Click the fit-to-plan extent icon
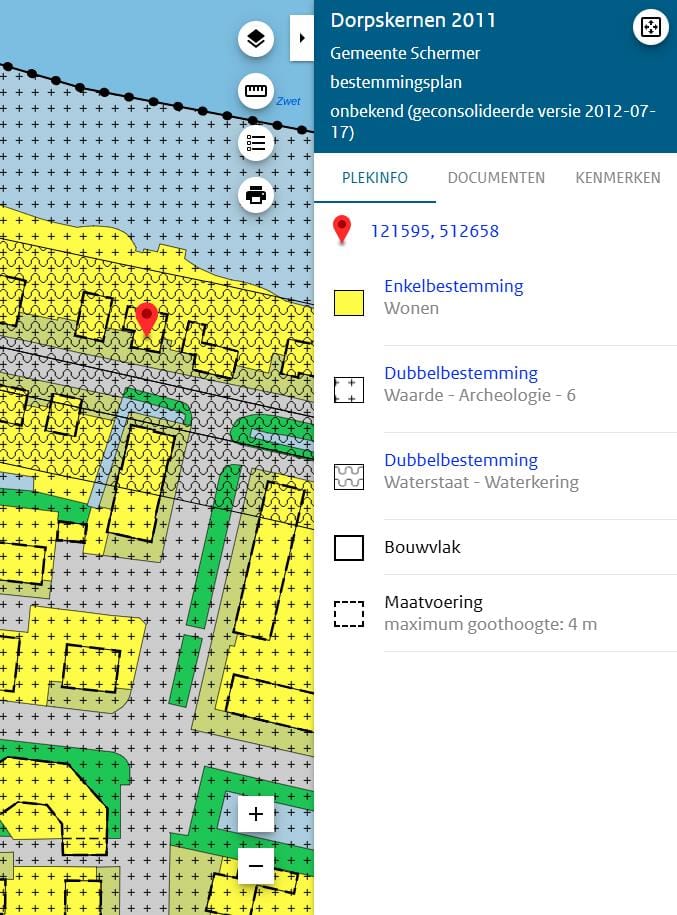 point(650,27)
